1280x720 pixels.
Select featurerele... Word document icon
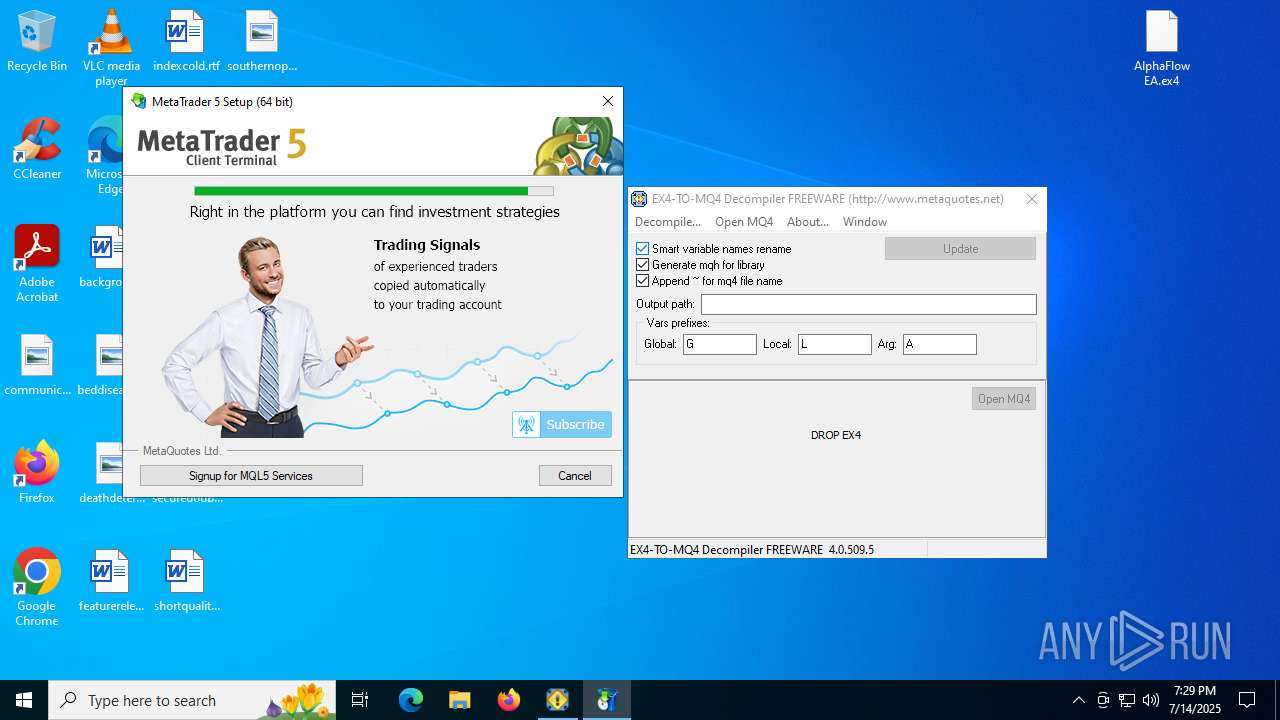pyautogui.click(x=111, y=581)
